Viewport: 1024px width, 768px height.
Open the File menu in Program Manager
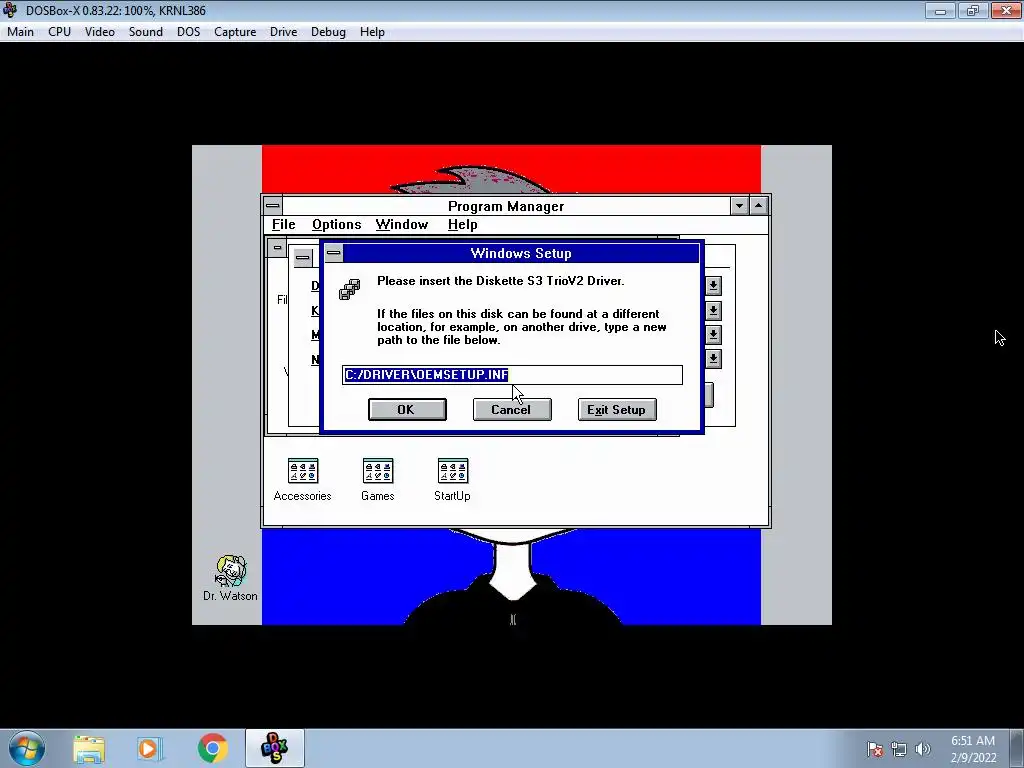(283, 225)
